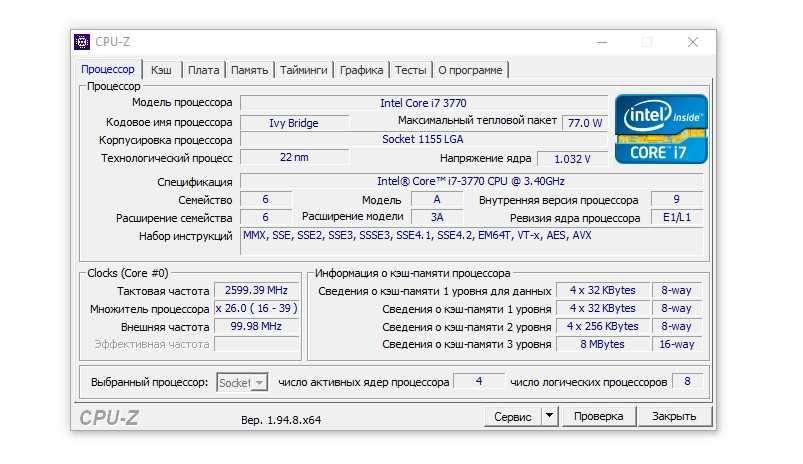This screenshot has width=803, height=464.
Task: Switch to the Кэш tab
Action: [161, 70]
